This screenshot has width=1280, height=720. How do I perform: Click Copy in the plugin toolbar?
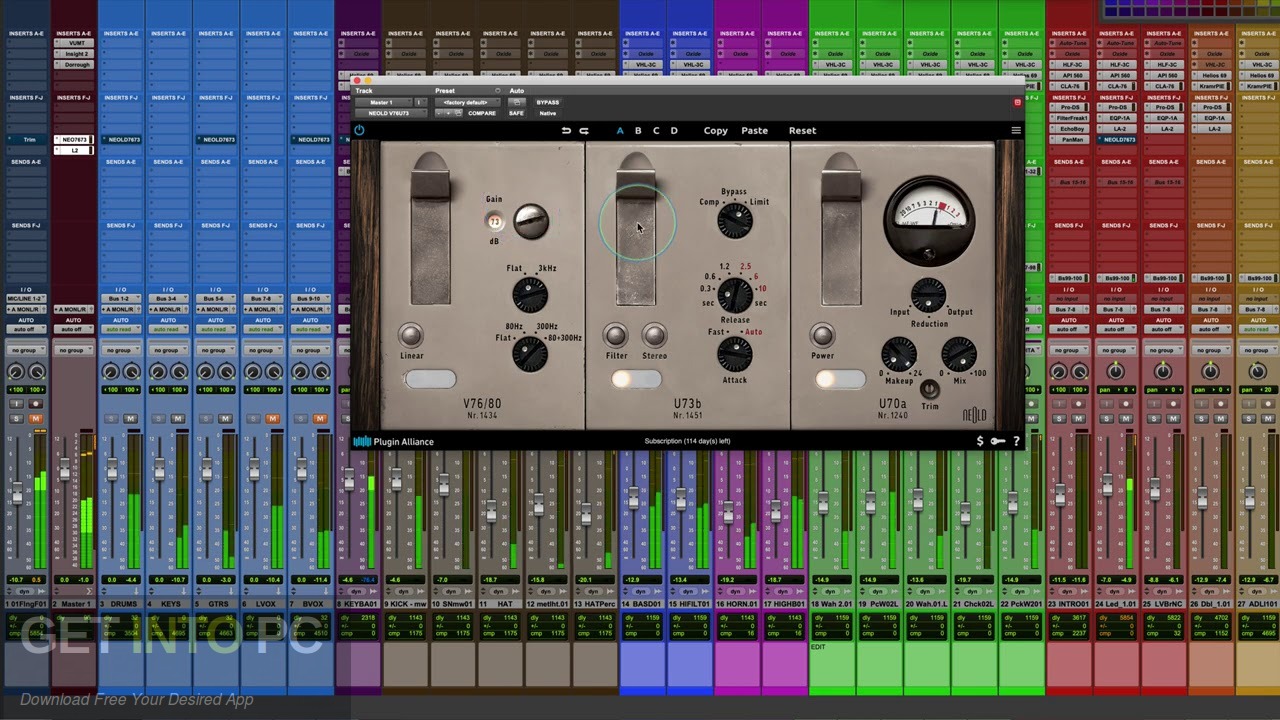pyautogui.click(x=716, y=130)
